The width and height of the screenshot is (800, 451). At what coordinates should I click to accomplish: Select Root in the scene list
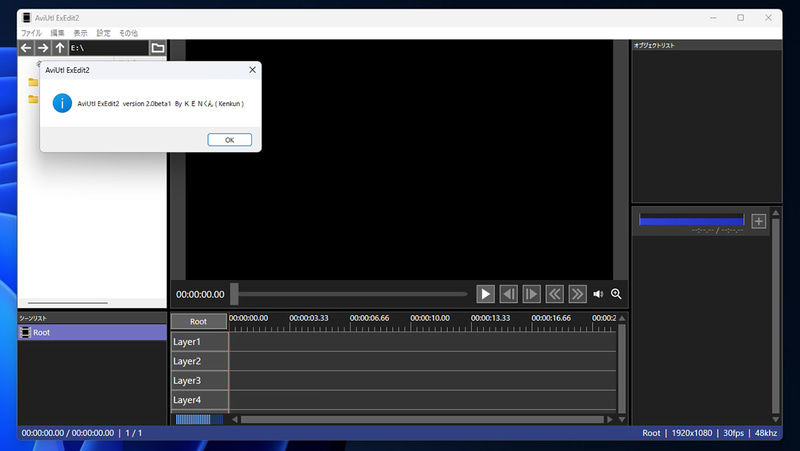(x=92, y=332)
